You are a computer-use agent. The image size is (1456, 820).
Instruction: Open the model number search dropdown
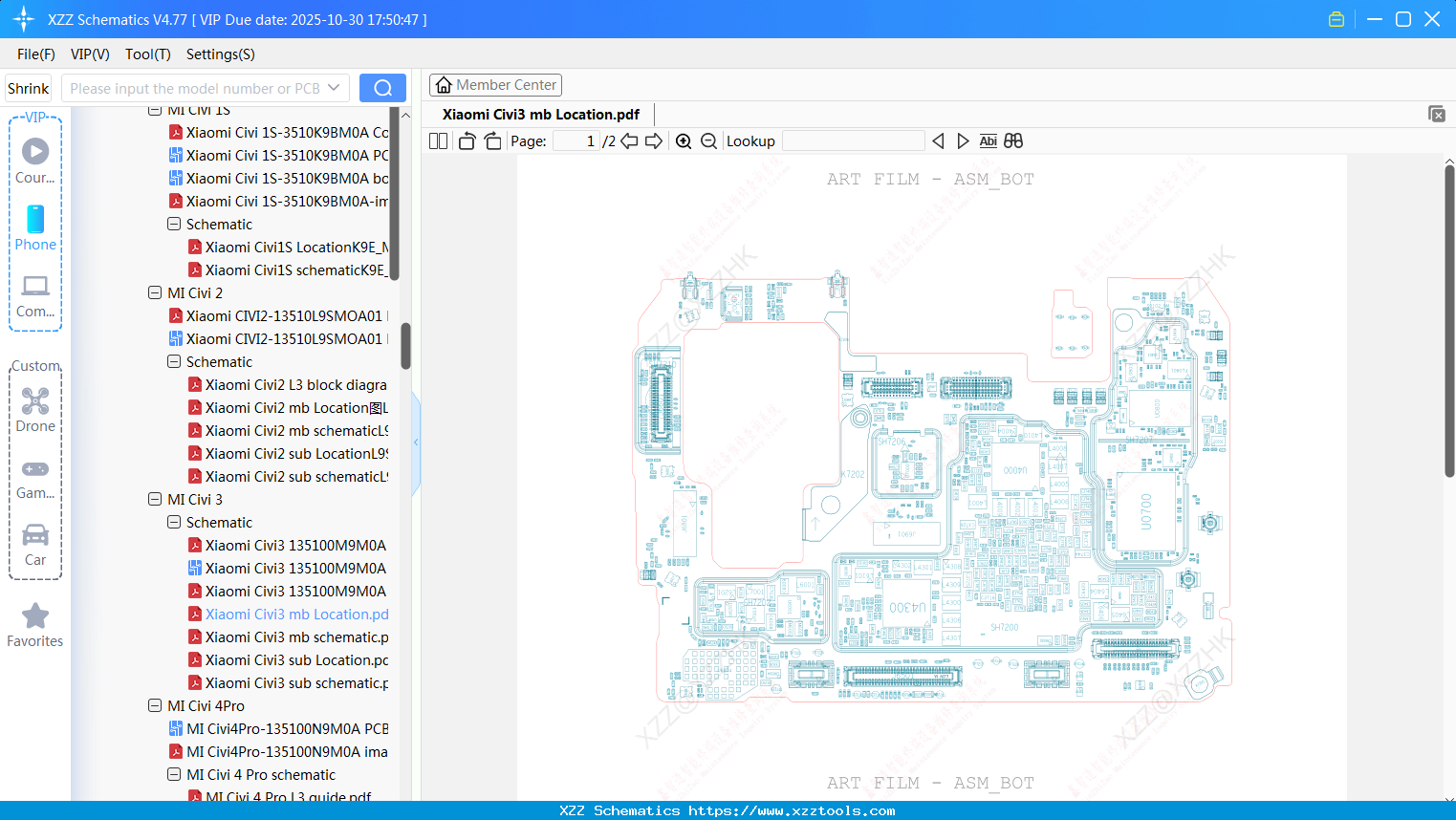pyautogui.click(x=334, y=87)
